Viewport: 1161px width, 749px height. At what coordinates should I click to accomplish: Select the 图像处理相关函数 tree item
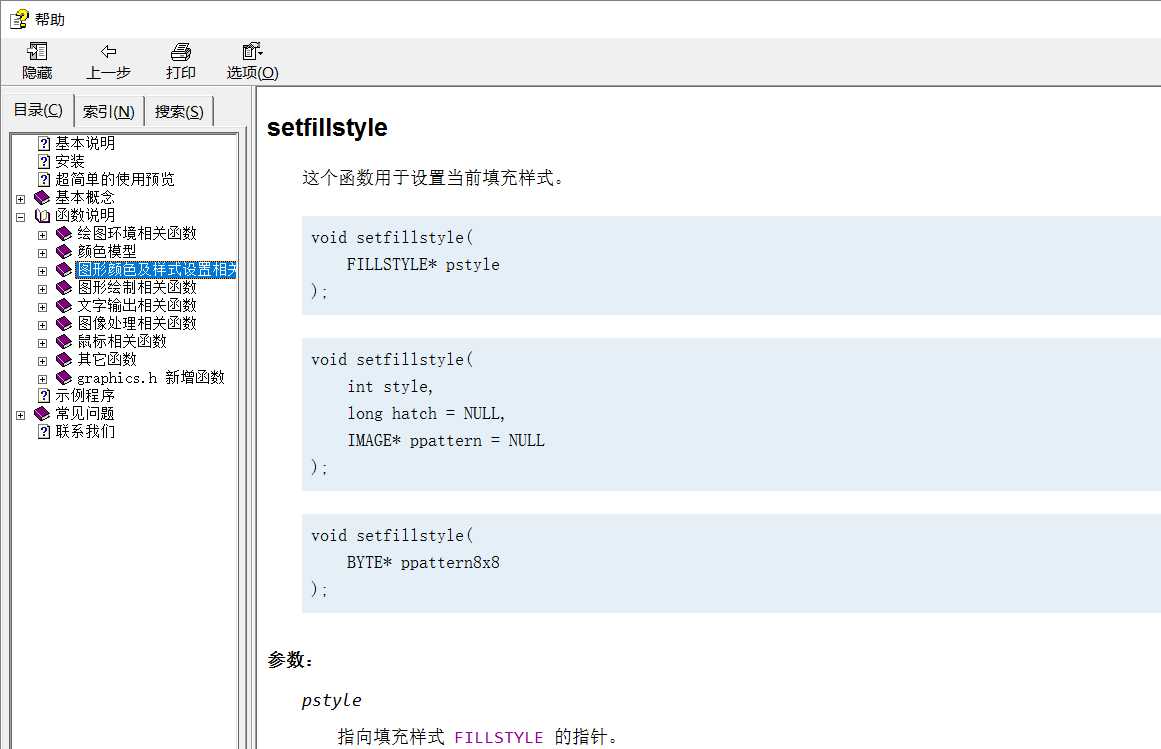(x=137, y=324)
